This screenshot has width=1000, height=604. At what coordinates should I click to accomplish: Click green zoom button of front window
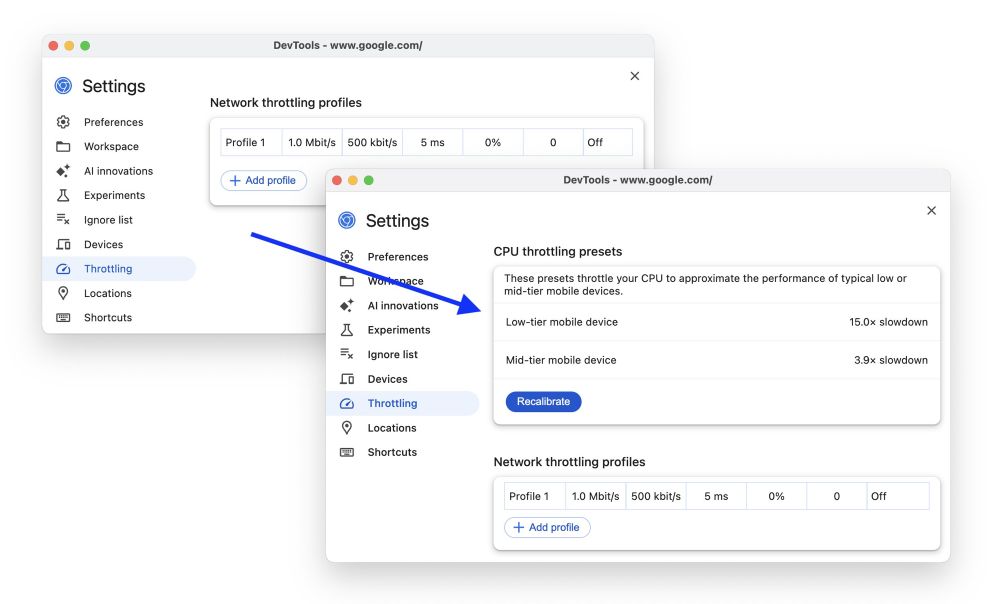tap(369, 180)
